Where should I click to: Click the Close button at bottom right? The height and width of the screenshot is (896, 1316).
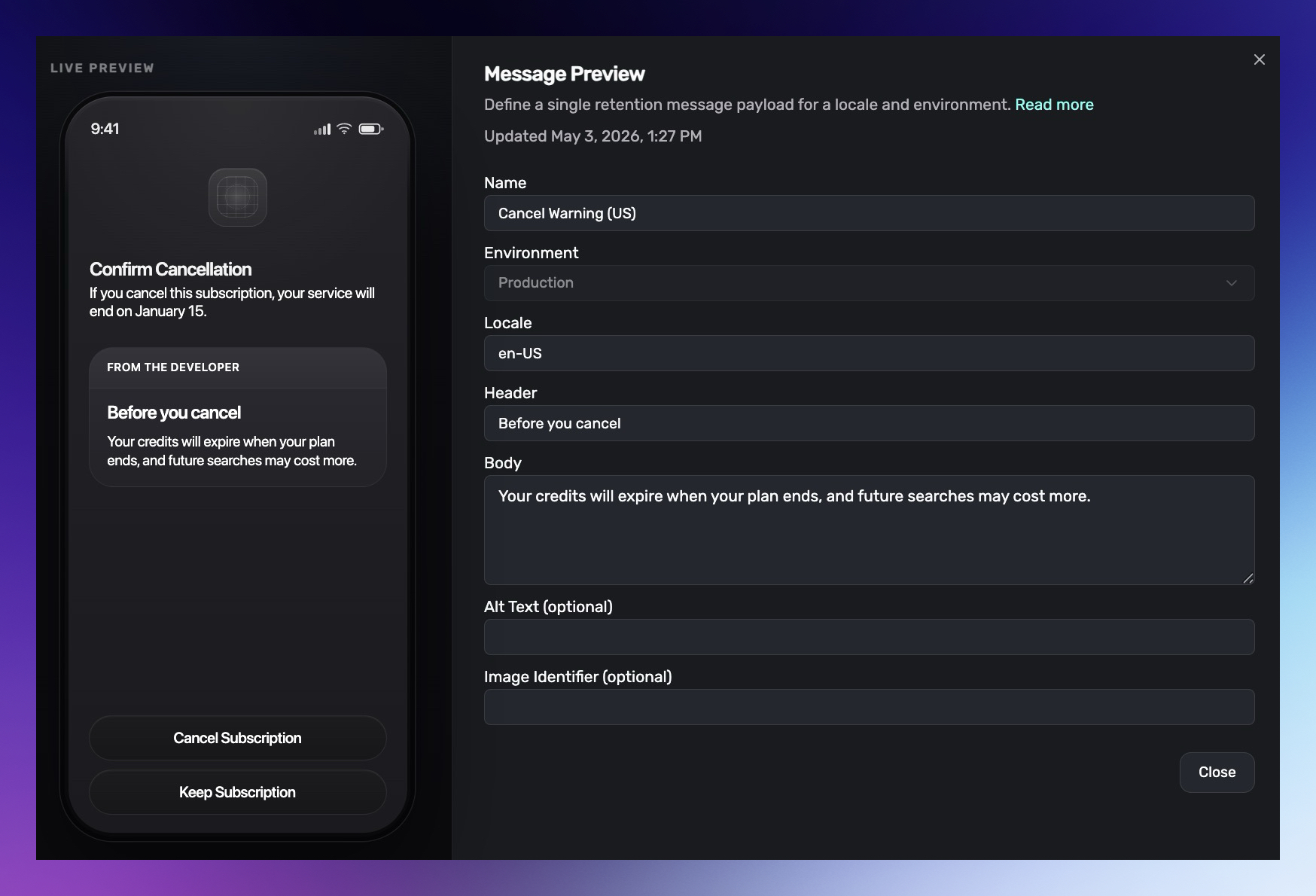point(1217,773)
